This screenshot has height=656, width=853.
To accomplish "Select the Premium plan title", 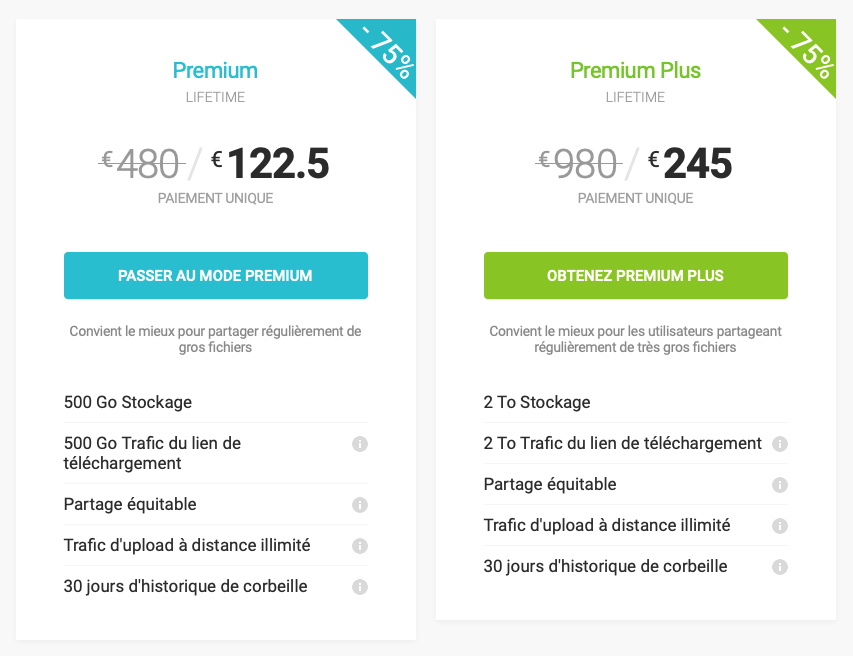I will pyautogui.click(x=215, y=71).
